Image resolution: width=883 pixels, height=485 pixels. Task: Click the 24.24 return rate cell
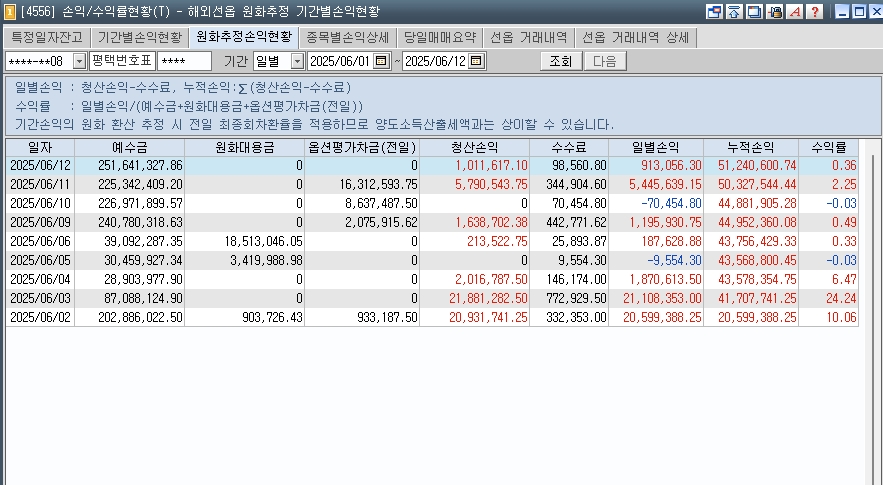[828, 298]
